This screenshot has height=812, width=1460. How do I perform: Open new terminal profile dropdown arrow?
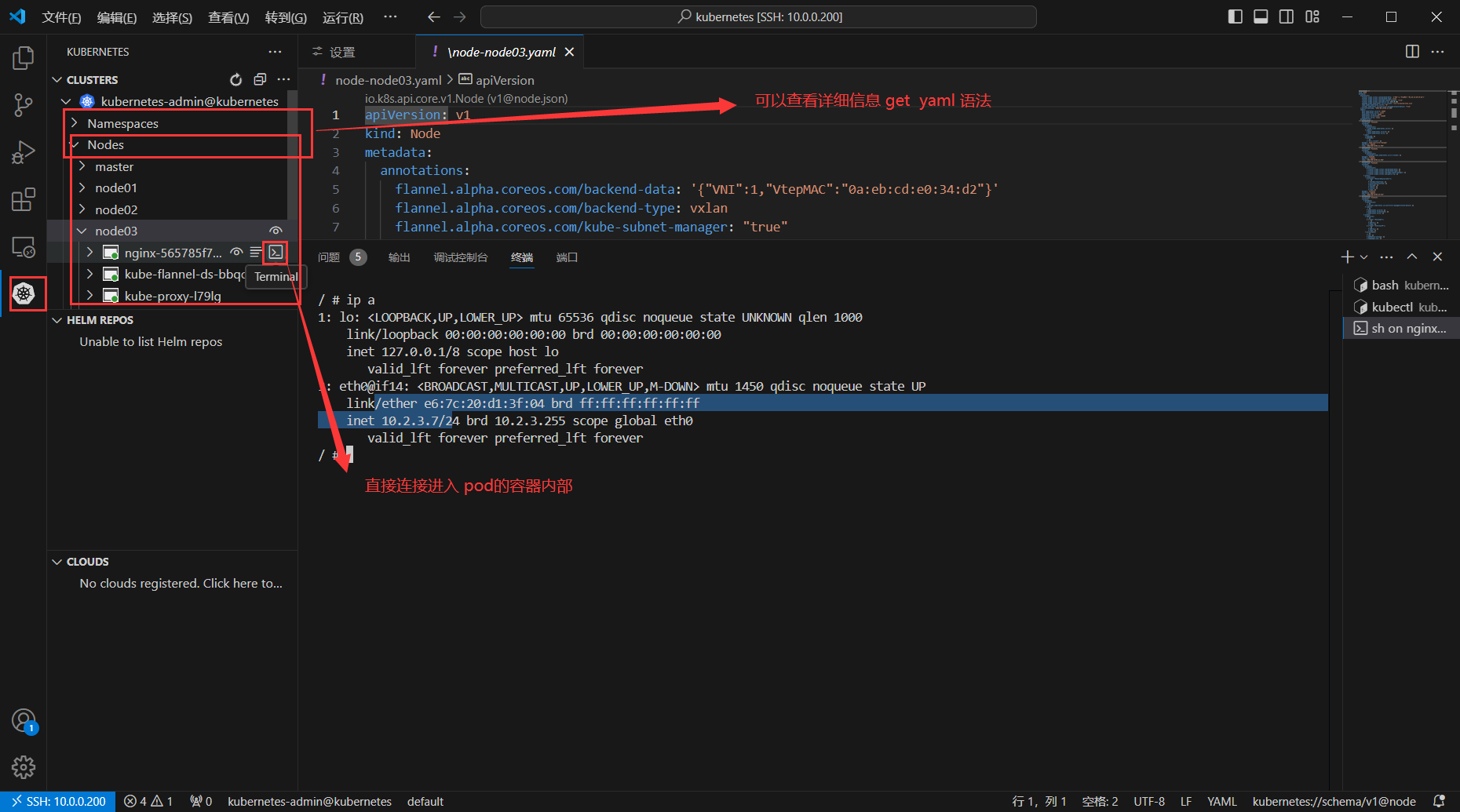tap(1363, 257)
